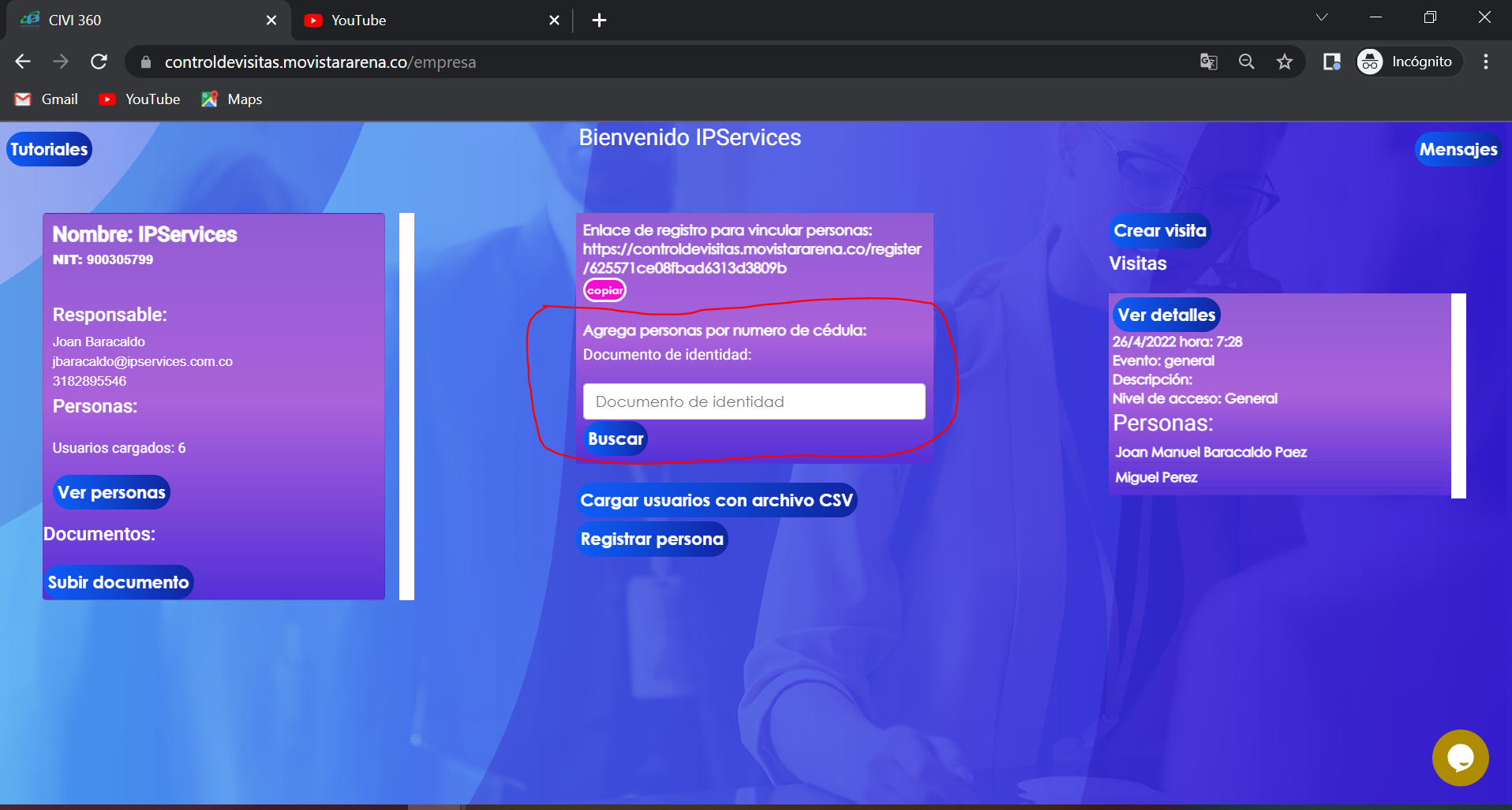Reload the page
The height and width of the screenshot is (810, 1512).
[99, 62]
